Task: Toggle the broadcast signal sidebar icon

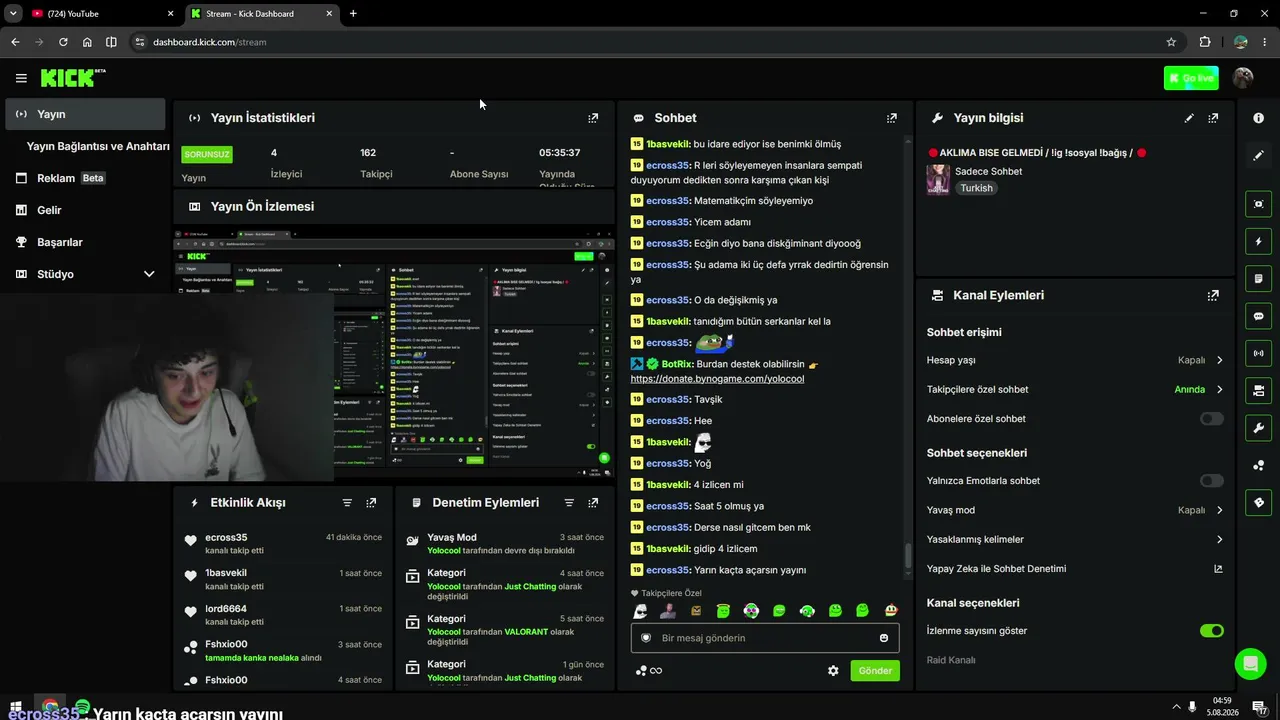Action: tap(1258, 353)
